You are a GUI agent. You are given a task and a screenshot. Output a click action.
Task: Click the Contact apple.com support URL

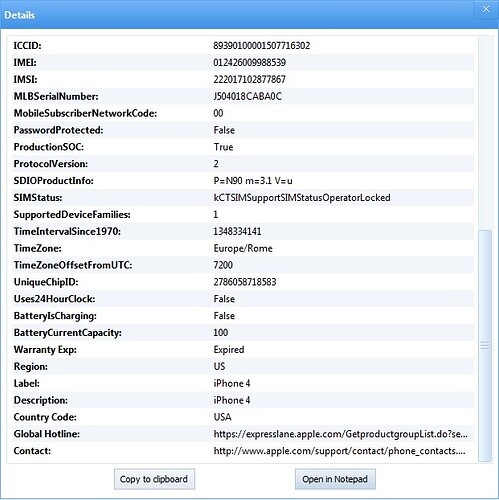pyautogui.click(x=339, y=451)
